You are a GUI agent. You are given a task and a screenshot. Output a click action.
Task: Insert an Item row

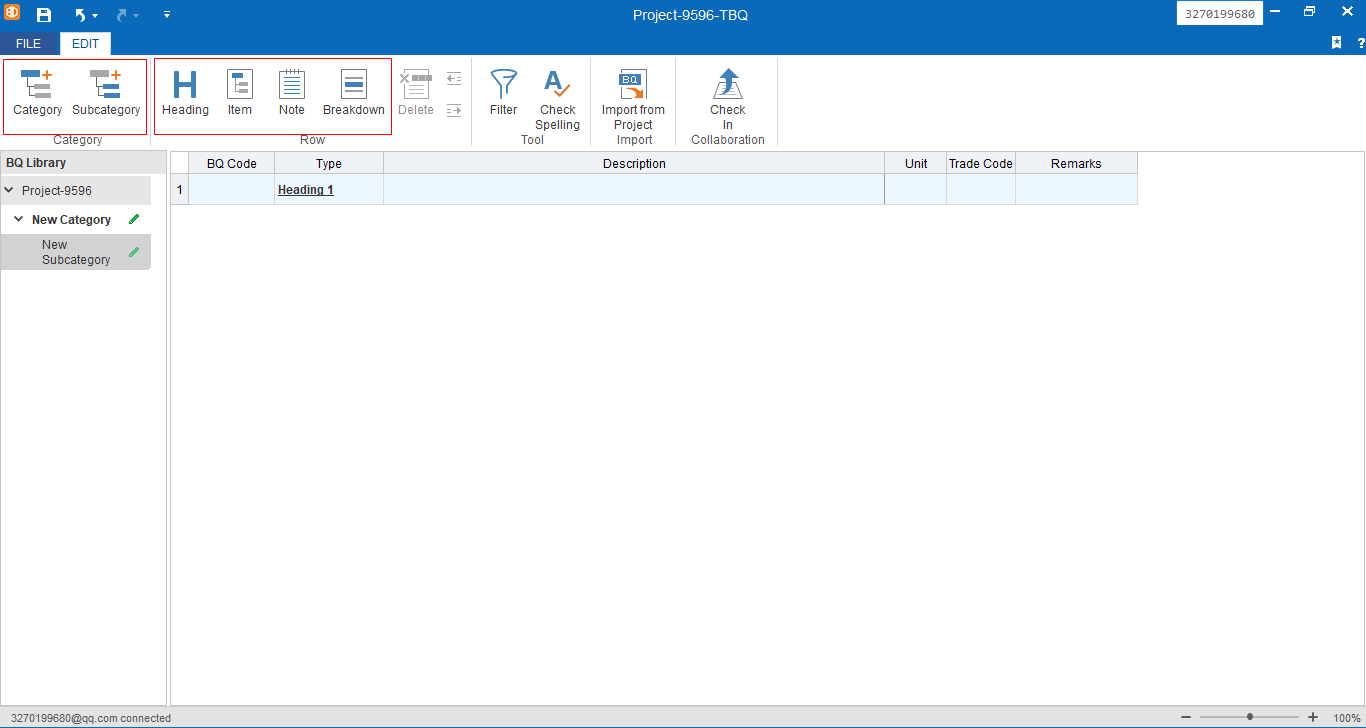pos(240,93)
